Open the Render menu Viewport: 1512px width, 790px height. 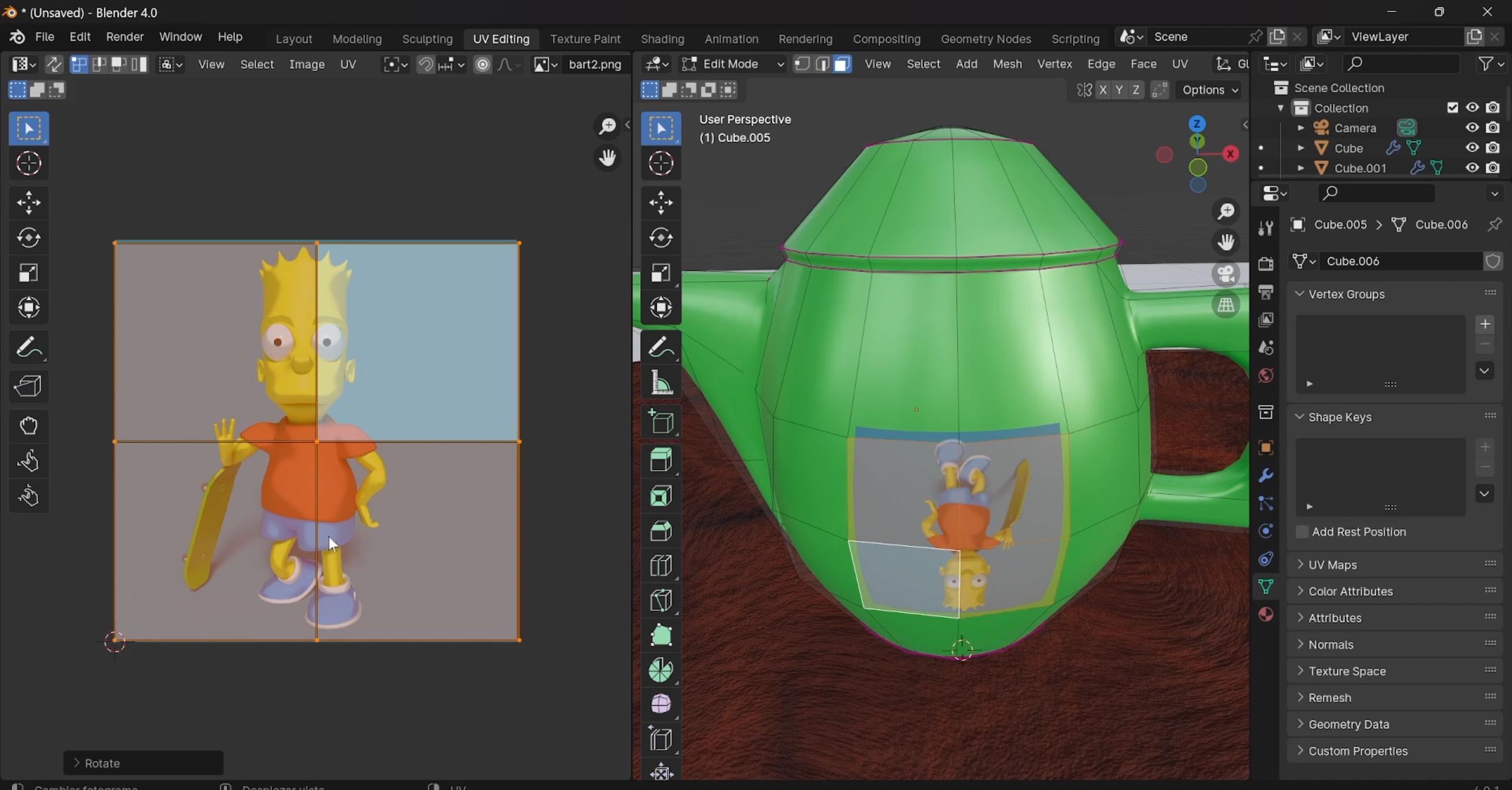pos(125,37)
